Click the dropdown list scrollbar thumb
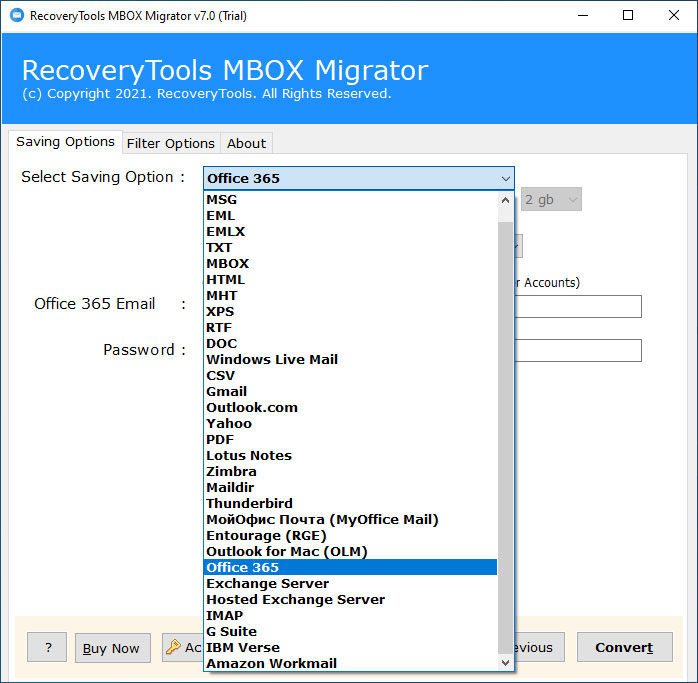698x683 pixels. pos(505,438)
